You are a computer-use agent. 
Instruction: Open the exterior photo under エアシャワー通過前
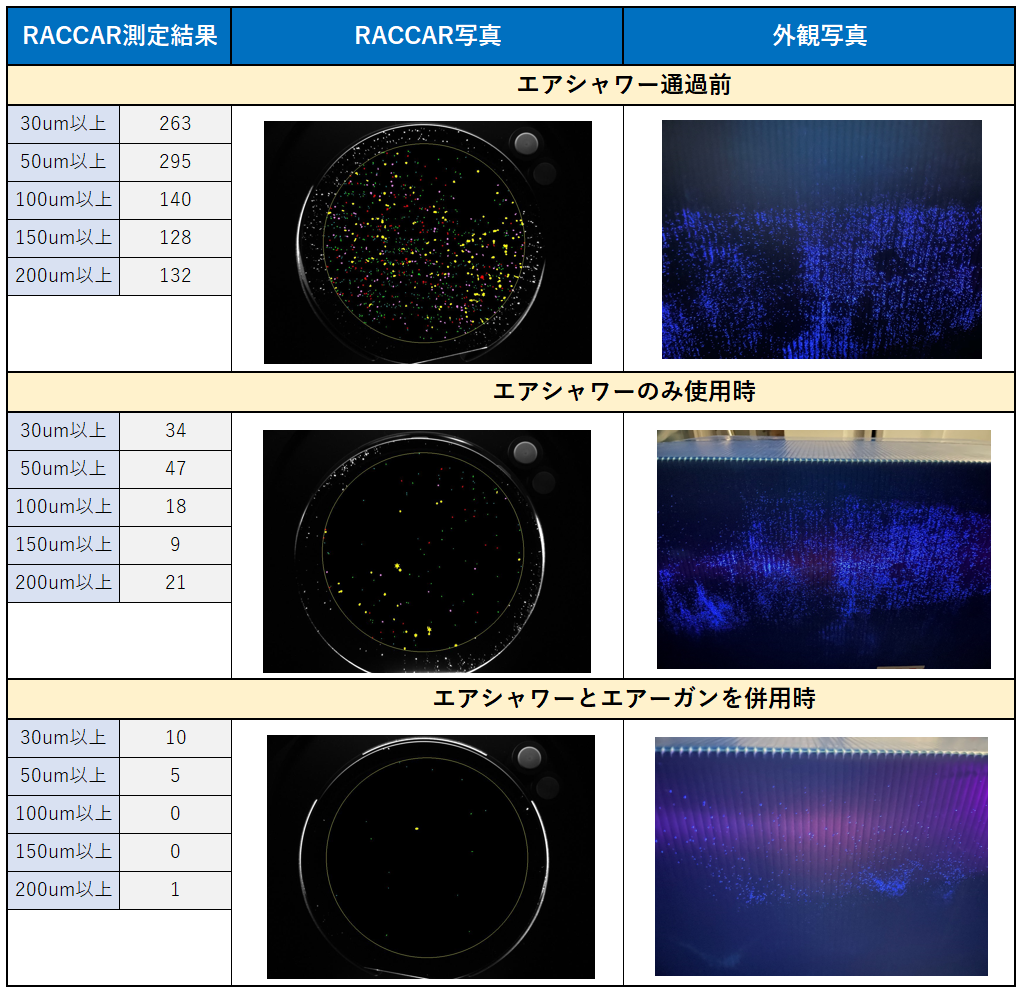tap(821, 239)
